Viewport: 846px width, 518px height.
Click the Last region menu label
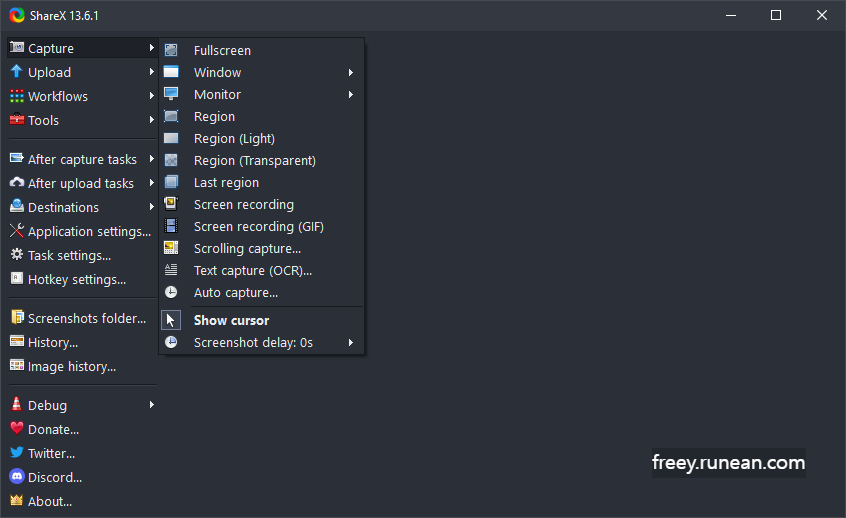point(226,182)
